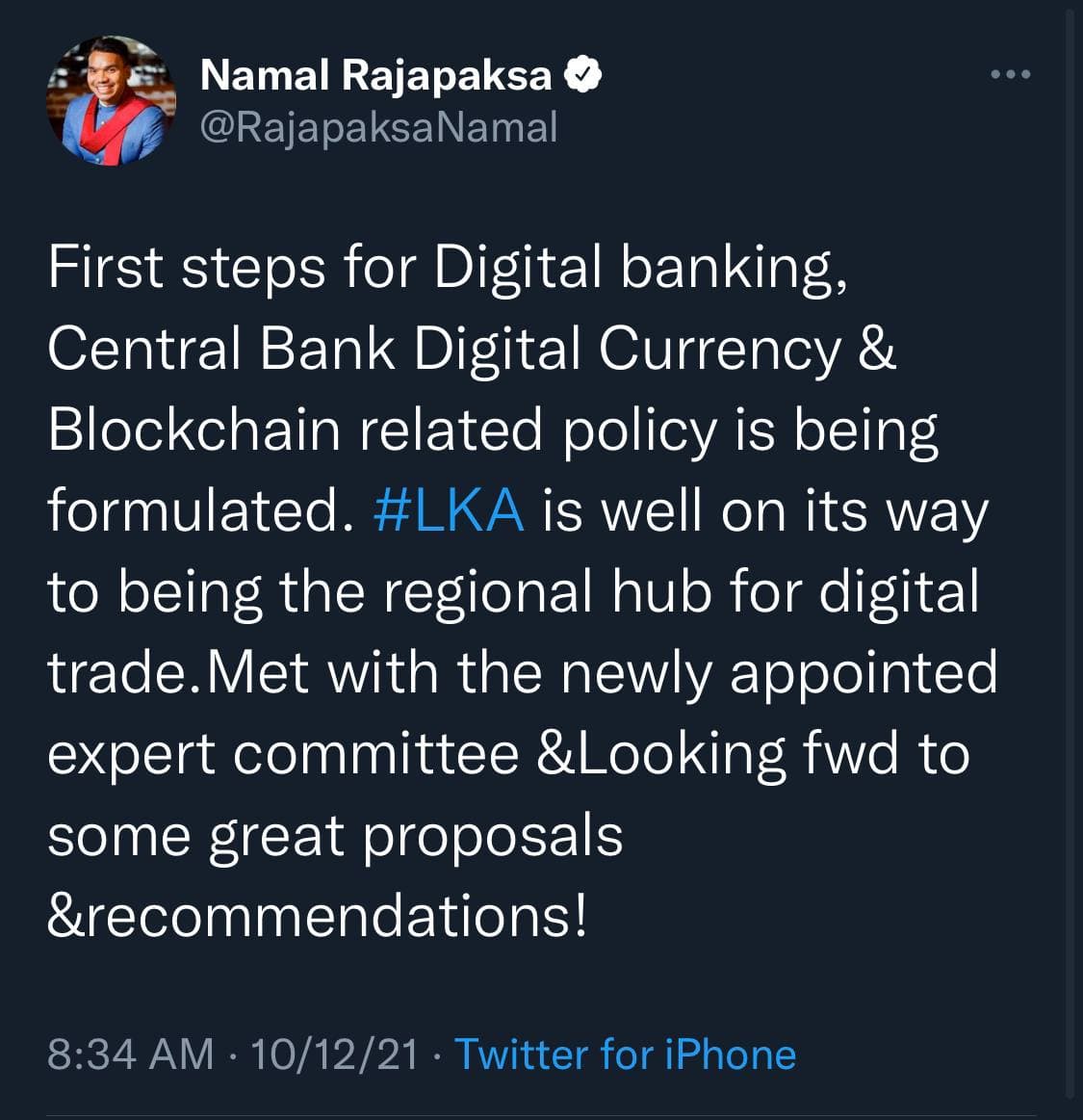The height and width of the screenshot is (1120, 1083).
Task: Click the phrase regional hub for digital
Action: 681,593
